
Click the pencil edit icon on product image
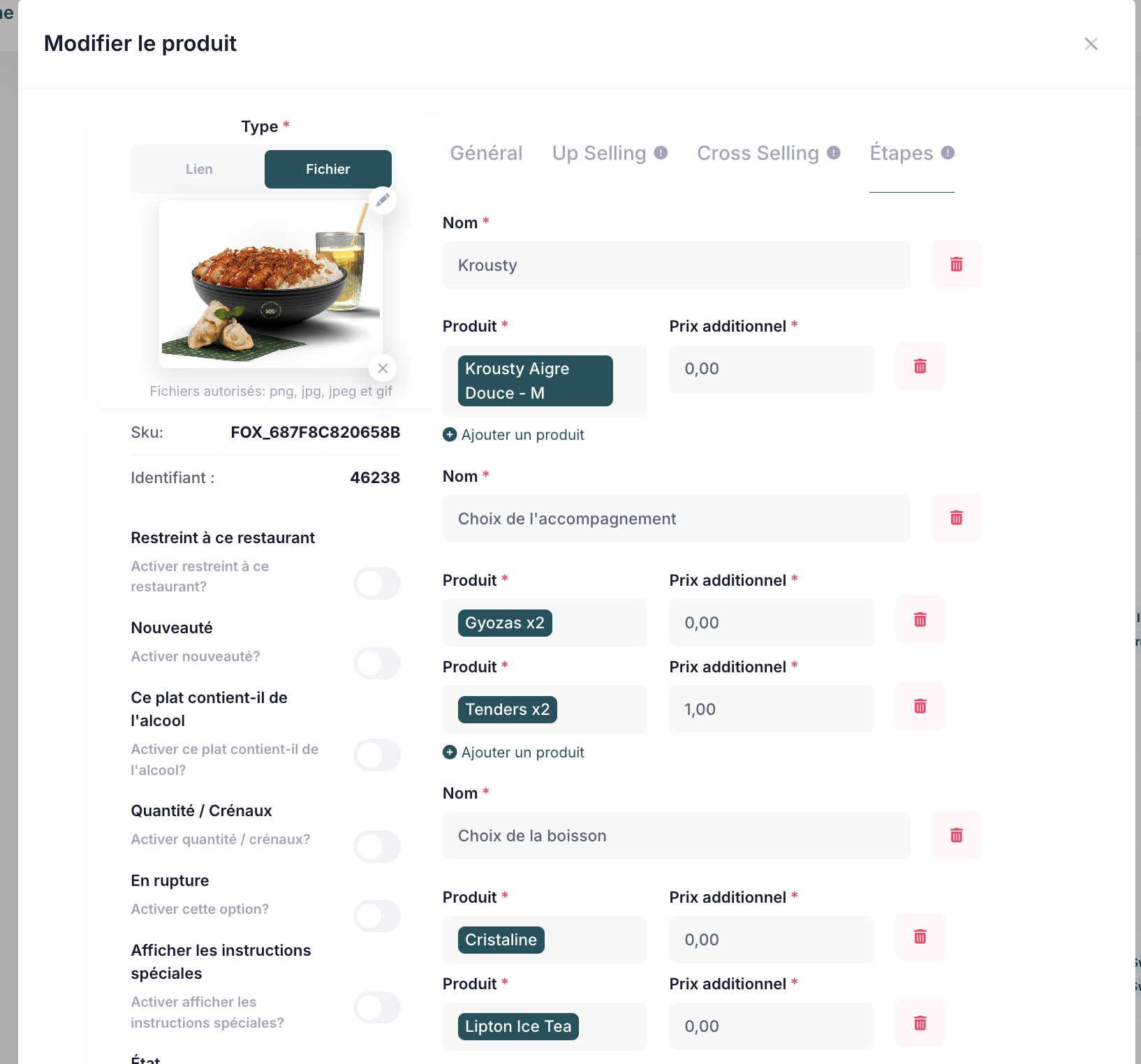click(x=383, y=200)
